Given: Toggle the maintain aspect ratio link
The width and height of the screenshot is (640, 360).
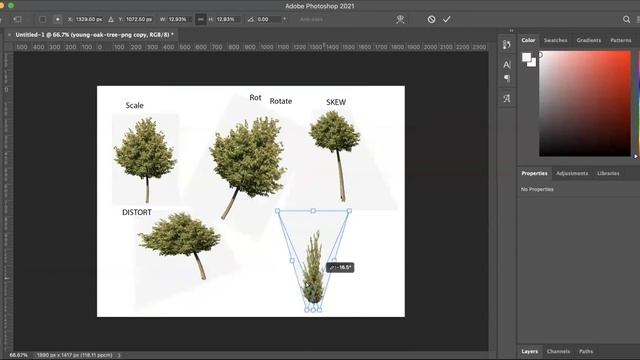Looking at the screenshot, I should pyautogui.click(x=200, y=19).
